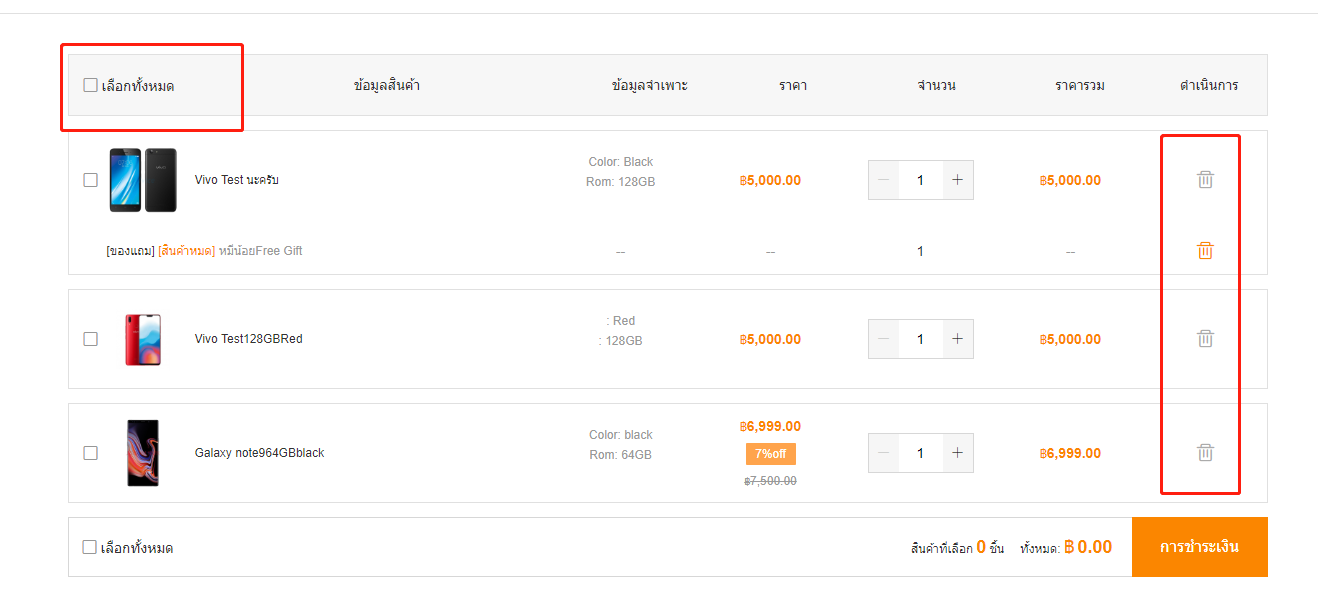Click the ราคารวม column header
Image resolution: width=1318 pixels, height=602 pixels.
(1079, 85)
